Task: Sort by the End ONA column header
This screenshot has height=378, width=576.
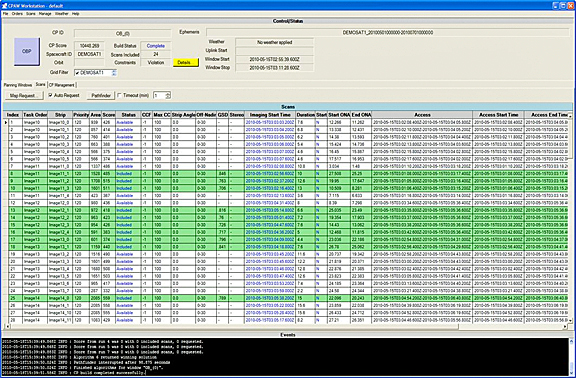Action: [361, 115]
